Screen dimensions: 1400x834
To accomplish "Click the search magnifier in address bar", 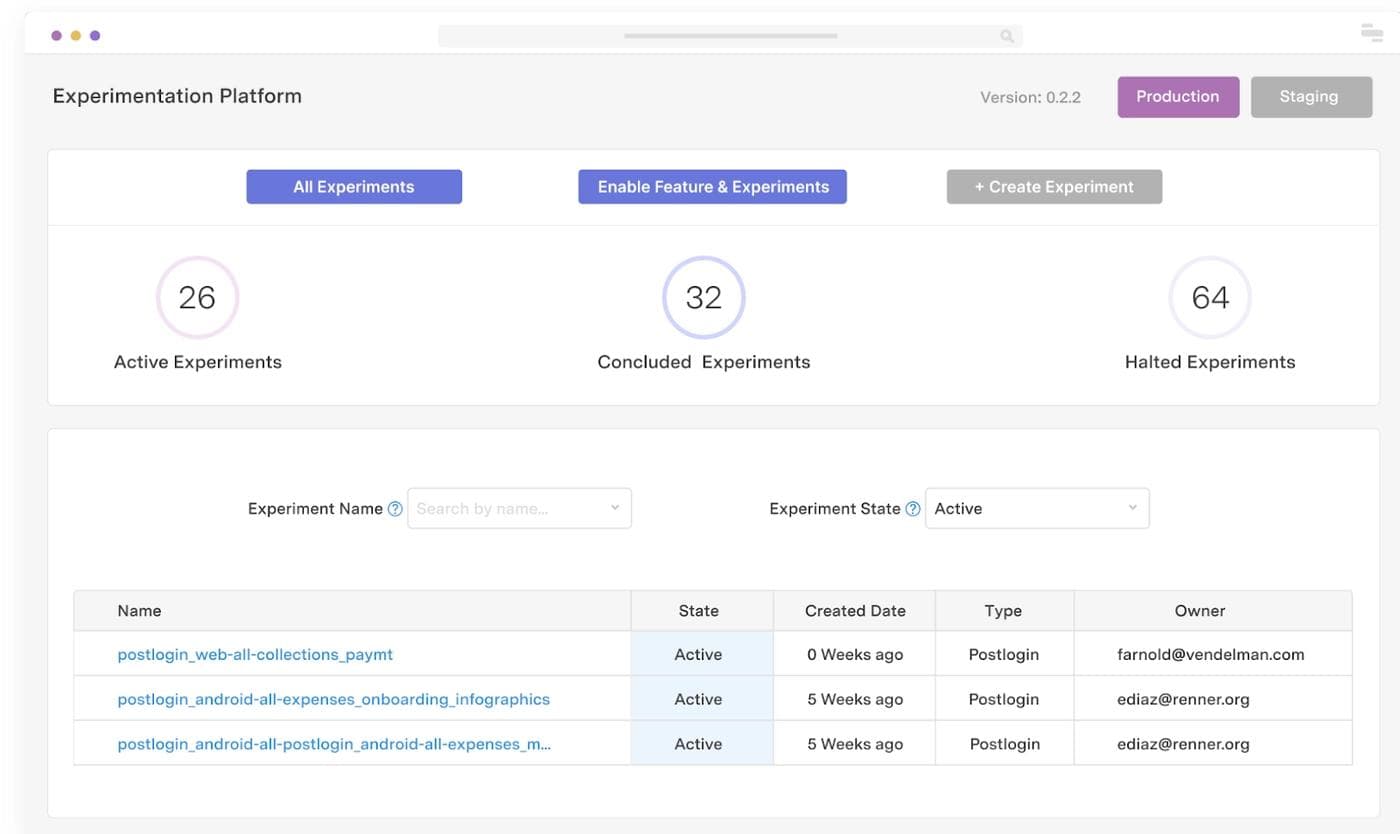I will 1007,37.
